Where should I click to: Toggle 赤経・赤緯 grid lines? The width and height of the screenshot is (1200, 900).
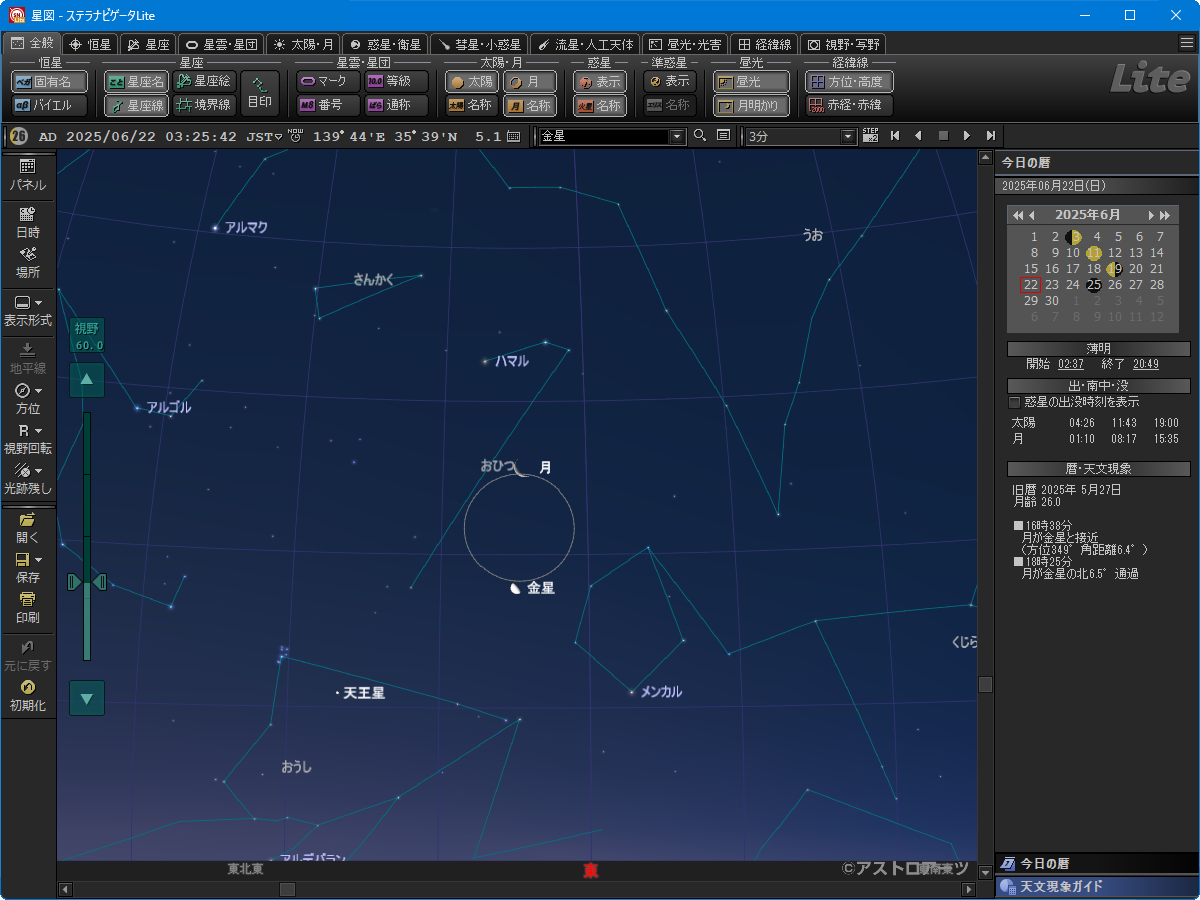pyautogui.click(x=849, y=105)
